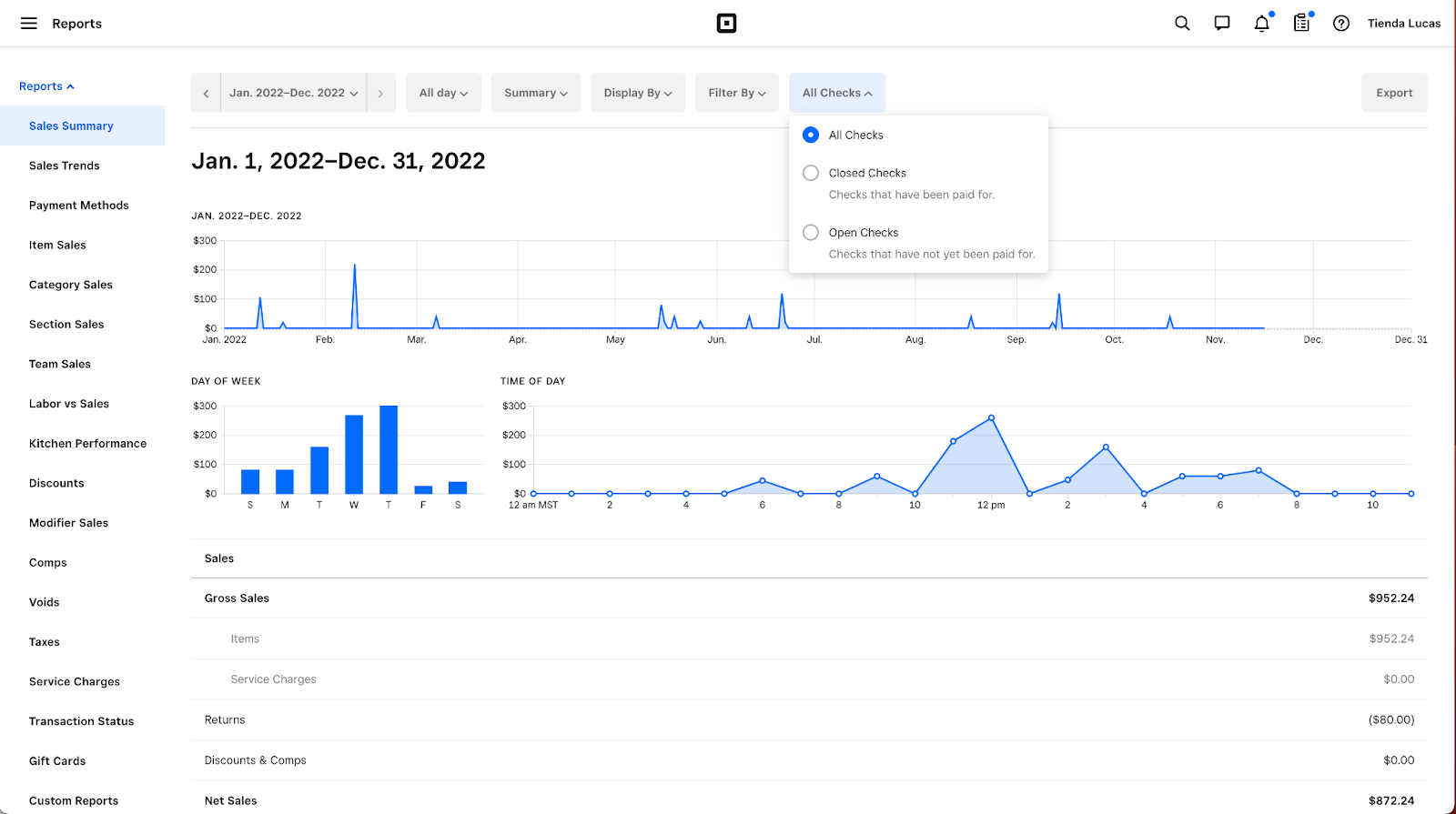The width and height of the screenshot is (1456, 814).
Task: Open Transaction Status report
Action: 81,721
